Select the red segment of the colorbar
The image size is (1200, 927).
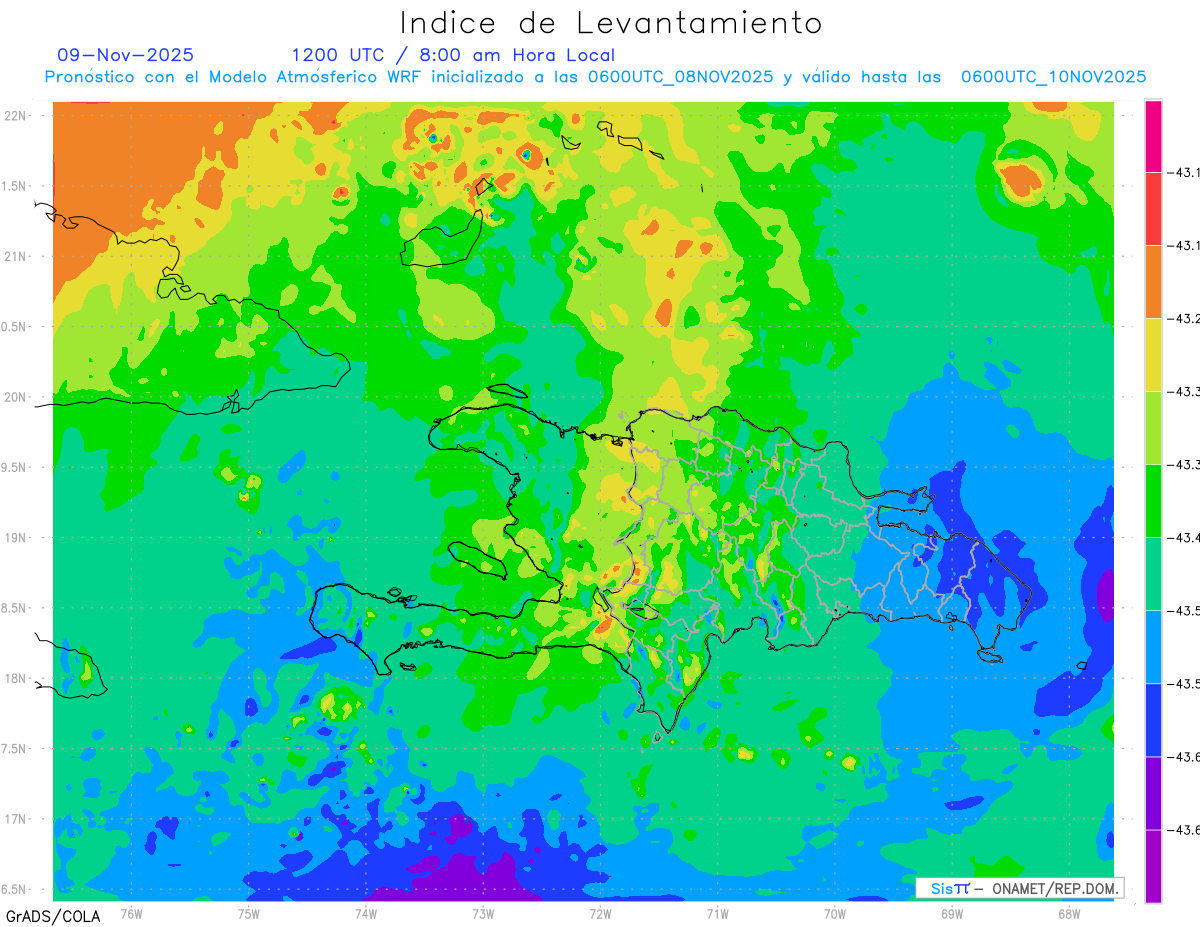click(x=1153, y=209)
